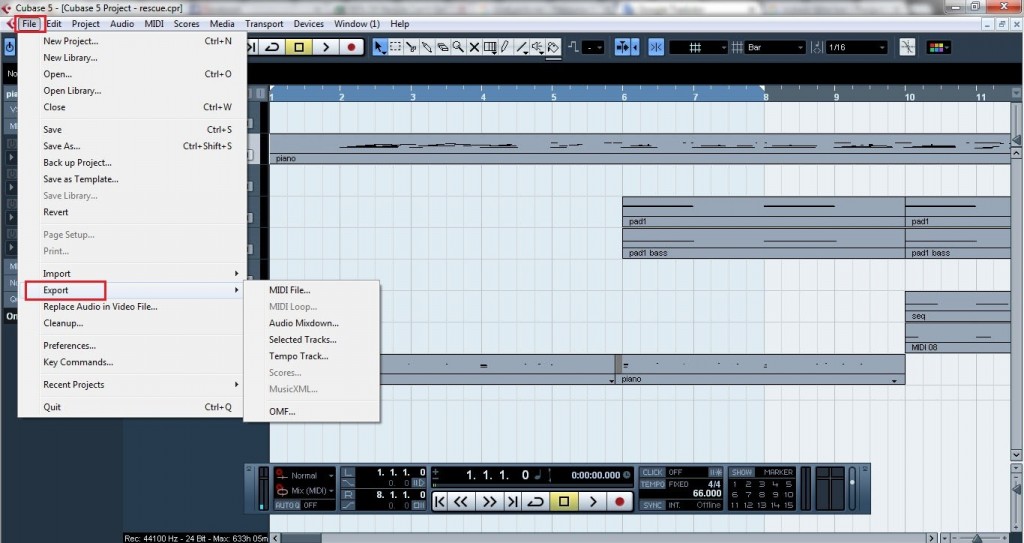Toggle precount button next to CLICK
This screenshot has height=543, width=1024.
point(716,472)
